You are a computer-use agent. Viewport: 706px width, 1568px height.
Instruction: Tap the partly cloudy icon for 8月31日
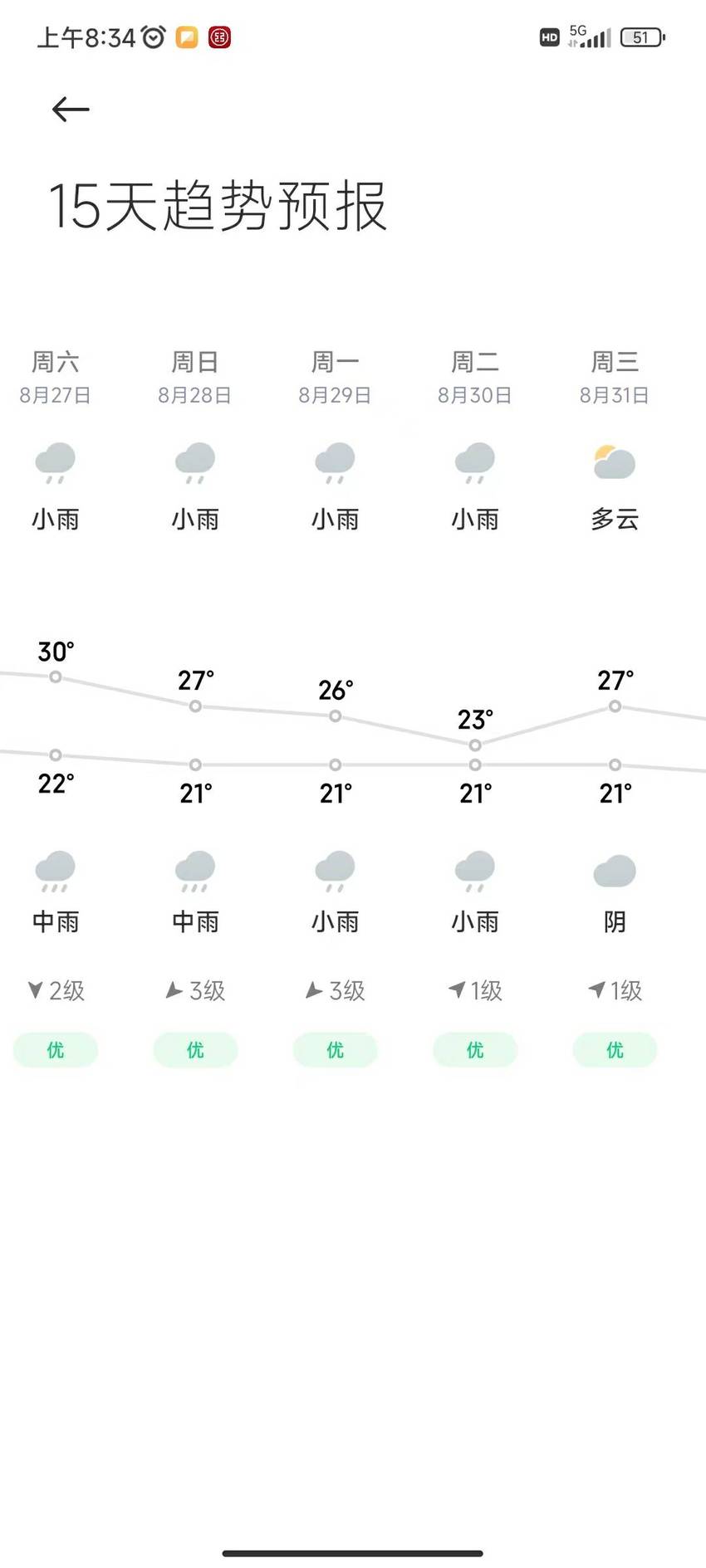pos(615,462)
